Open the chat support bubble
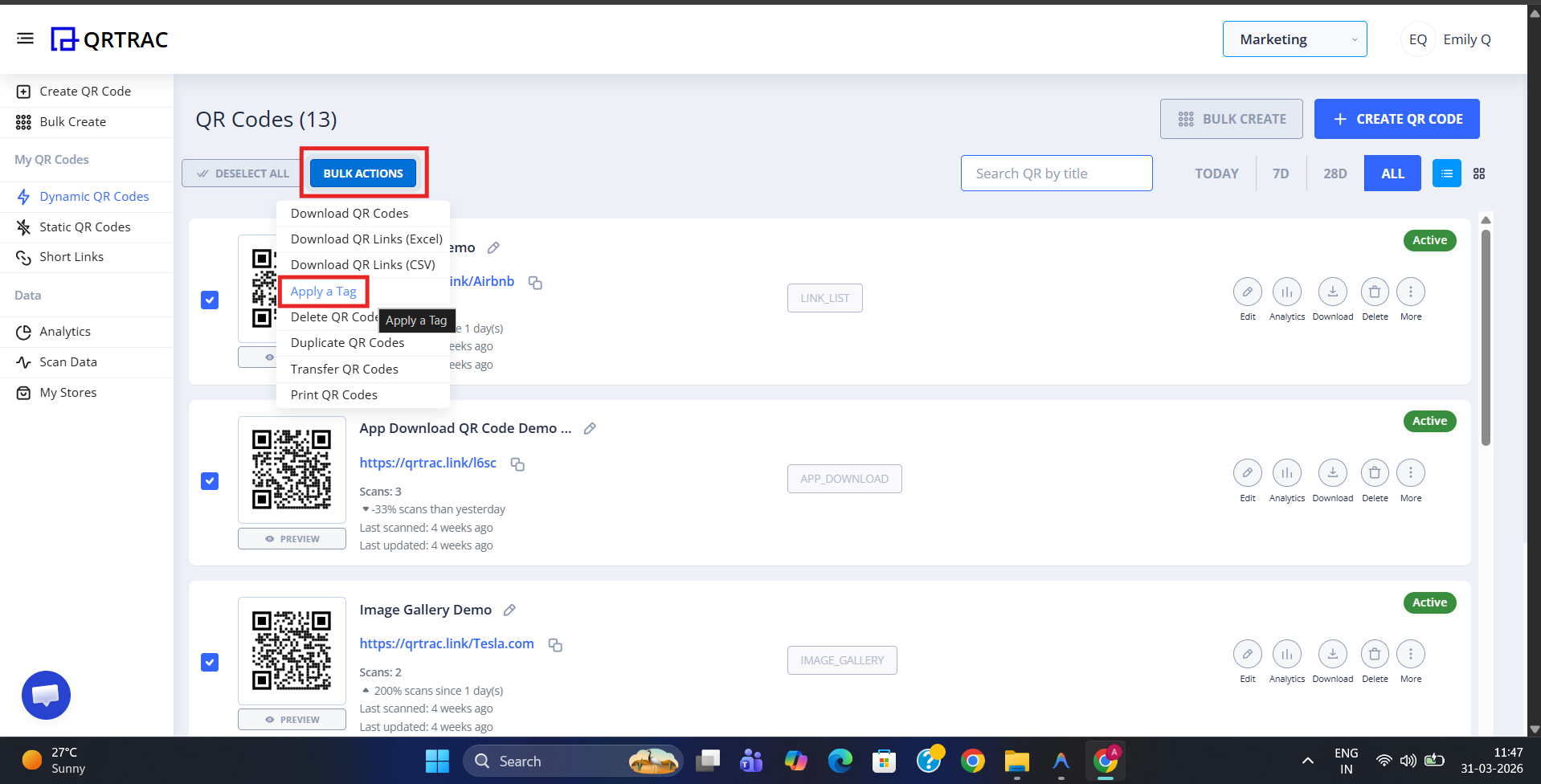This screenshot has height=784, width=1541. (46, 694)
